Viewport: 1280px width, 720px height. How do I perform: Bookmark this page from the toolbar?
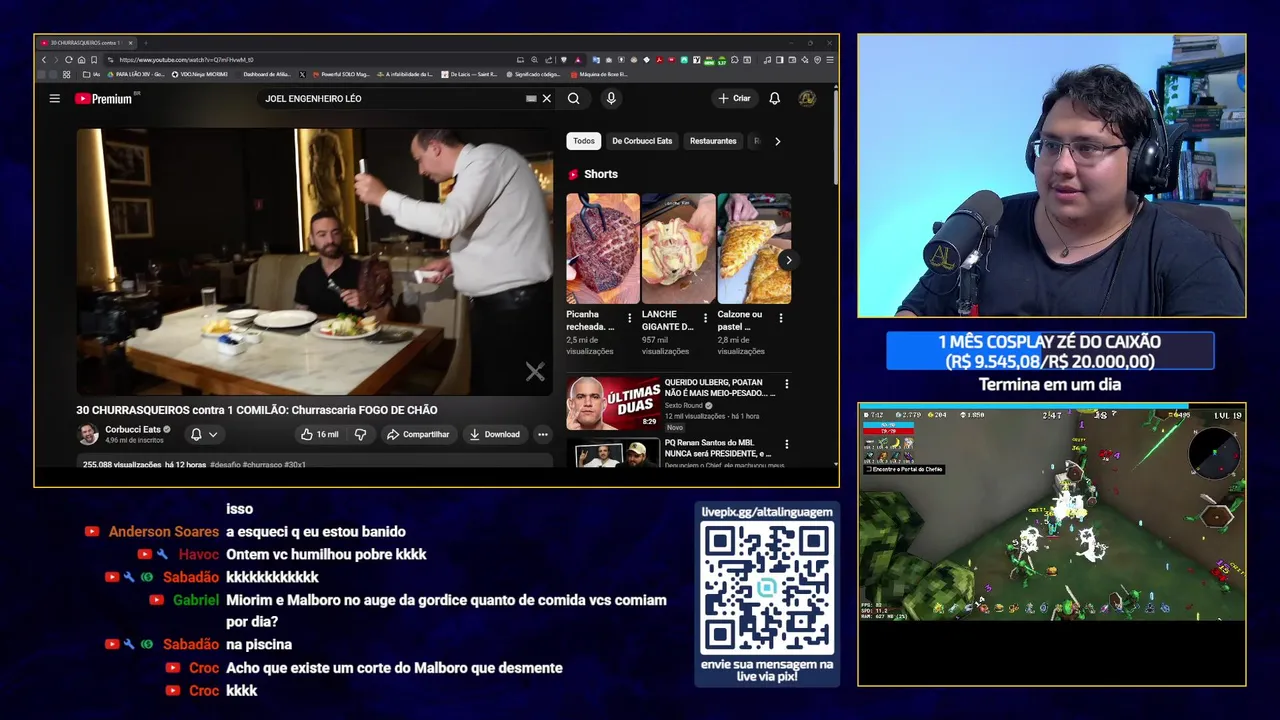coord(94,60)
